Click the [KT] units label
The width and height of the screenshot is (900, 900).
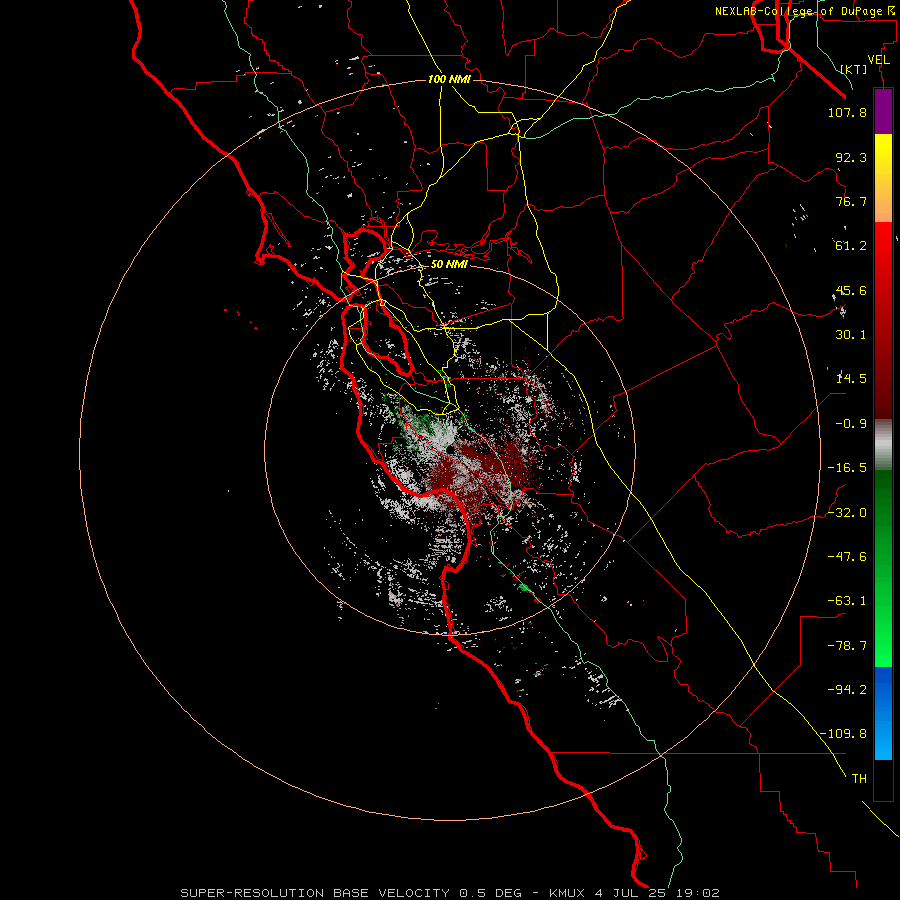[854, 69]
